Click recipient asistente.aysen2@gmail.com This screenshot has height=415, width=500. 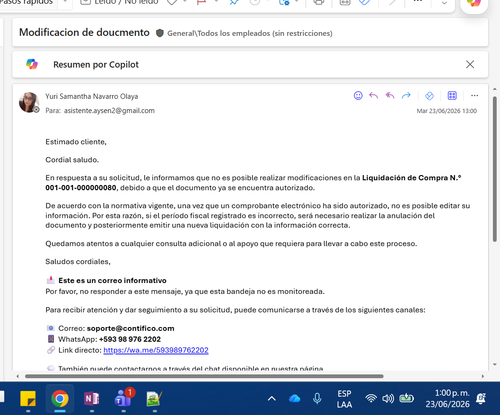coord(109,111)
